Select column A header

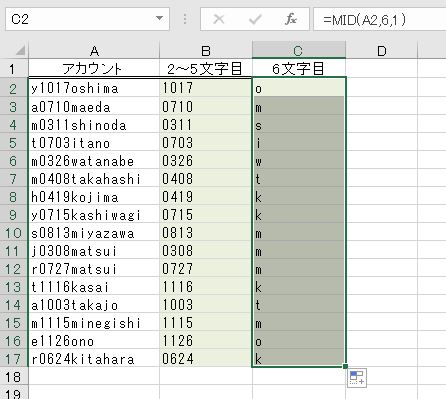click(94, 51)
